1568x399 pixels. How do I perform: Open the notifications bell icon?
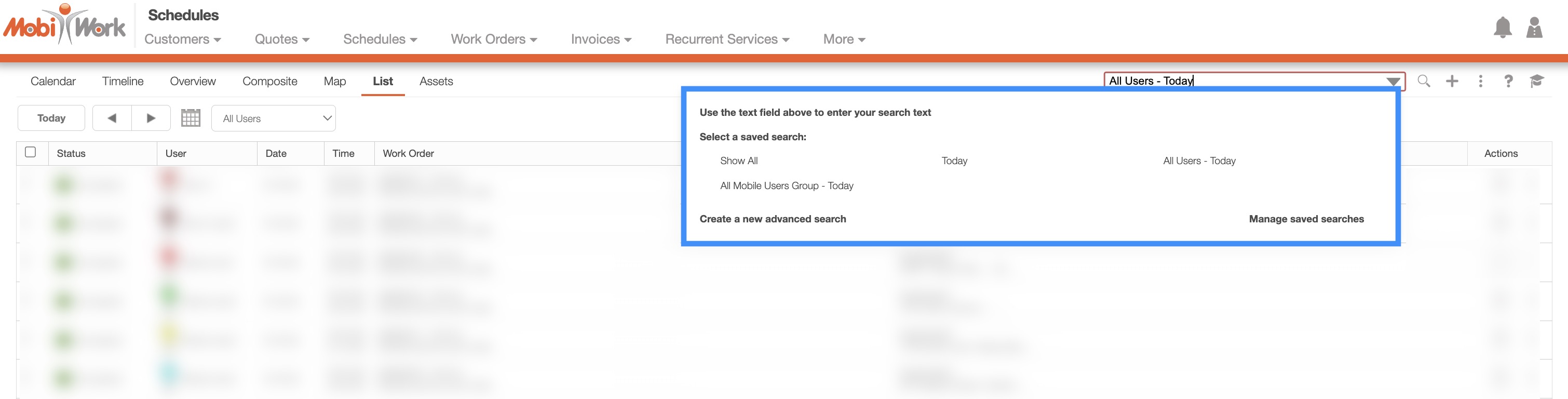(1502, 28)
